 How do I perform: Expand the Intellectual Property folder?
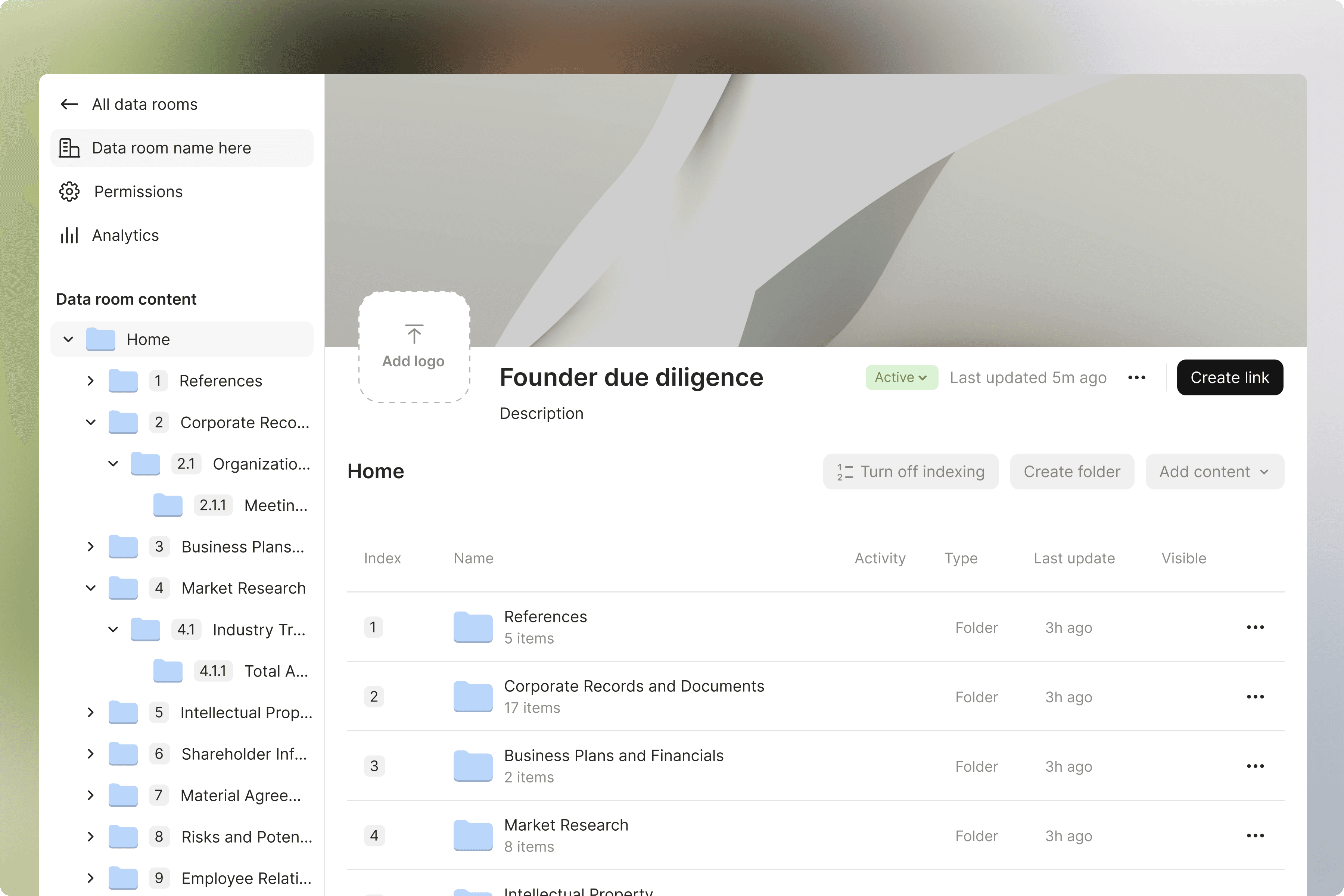tap(90, 712)
